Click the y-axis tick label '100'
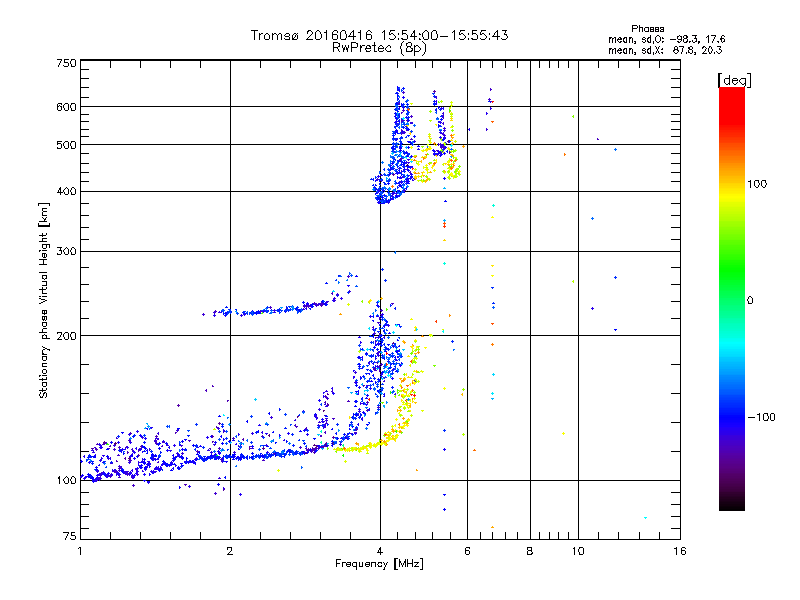800x600 pixels. click(x=66, y=481)
